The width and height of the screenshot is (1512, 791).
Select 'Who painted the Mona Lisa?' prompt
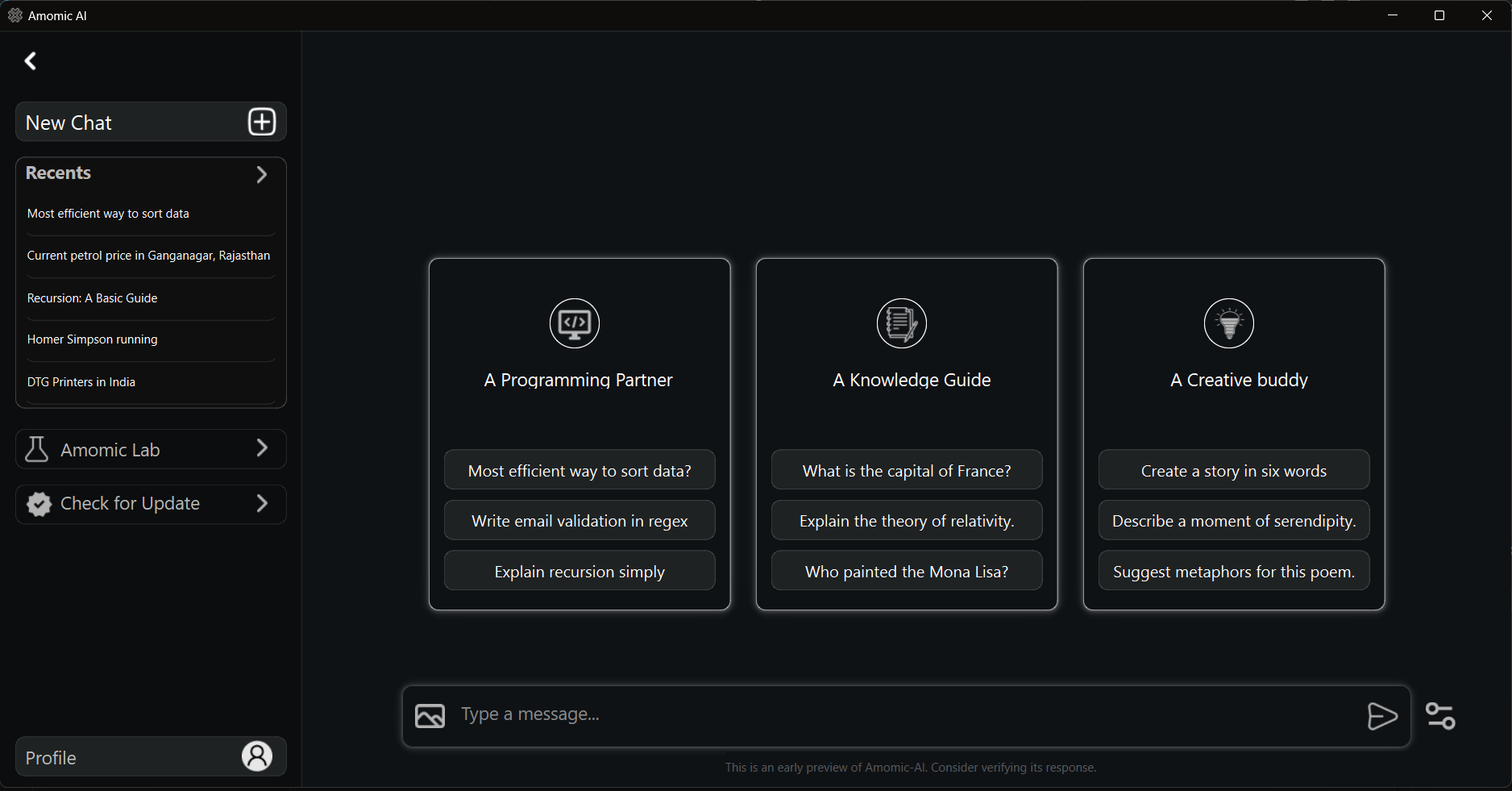coord(907,572)
